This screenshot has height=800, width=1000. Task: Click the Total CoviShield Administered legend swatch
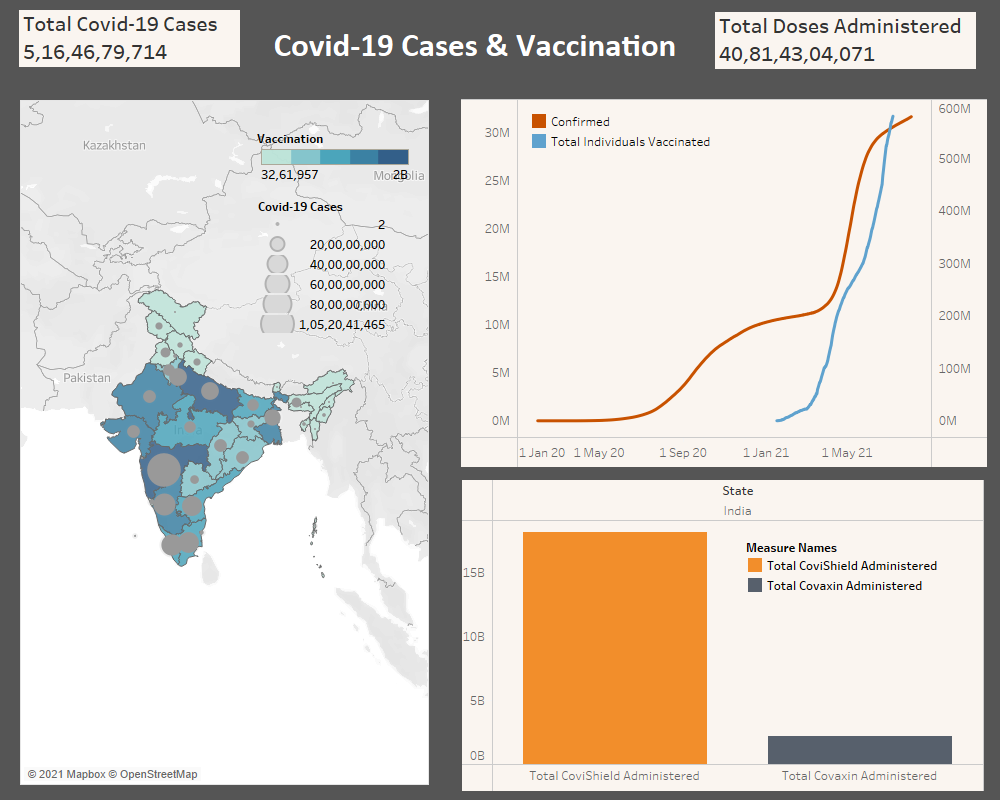coord(753,565)
